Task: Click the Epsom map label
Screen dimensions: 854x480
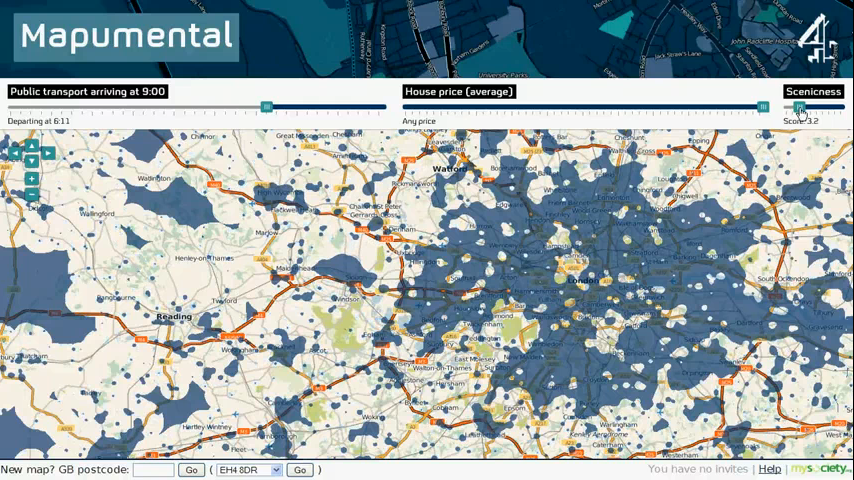Action: tap(515, 408)
